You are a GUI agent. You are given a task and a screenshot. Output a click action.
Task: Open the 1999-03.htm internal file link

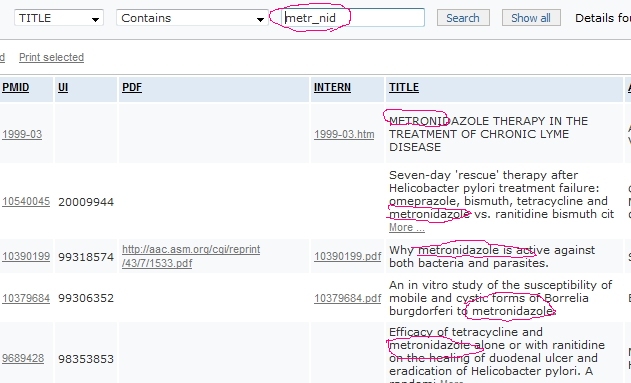point(344,134)
